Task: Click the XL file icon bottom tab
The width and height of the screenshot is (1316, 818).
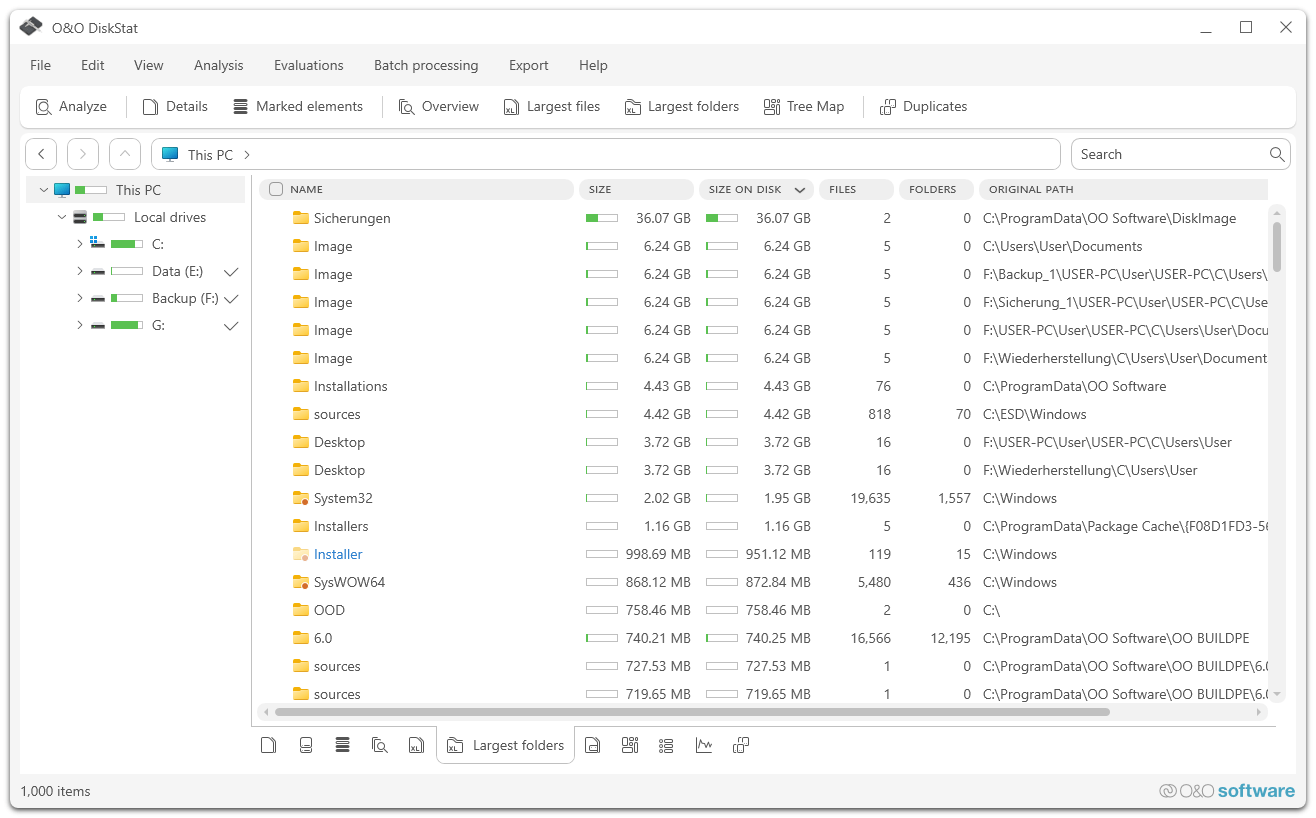Action: [417, 745]
